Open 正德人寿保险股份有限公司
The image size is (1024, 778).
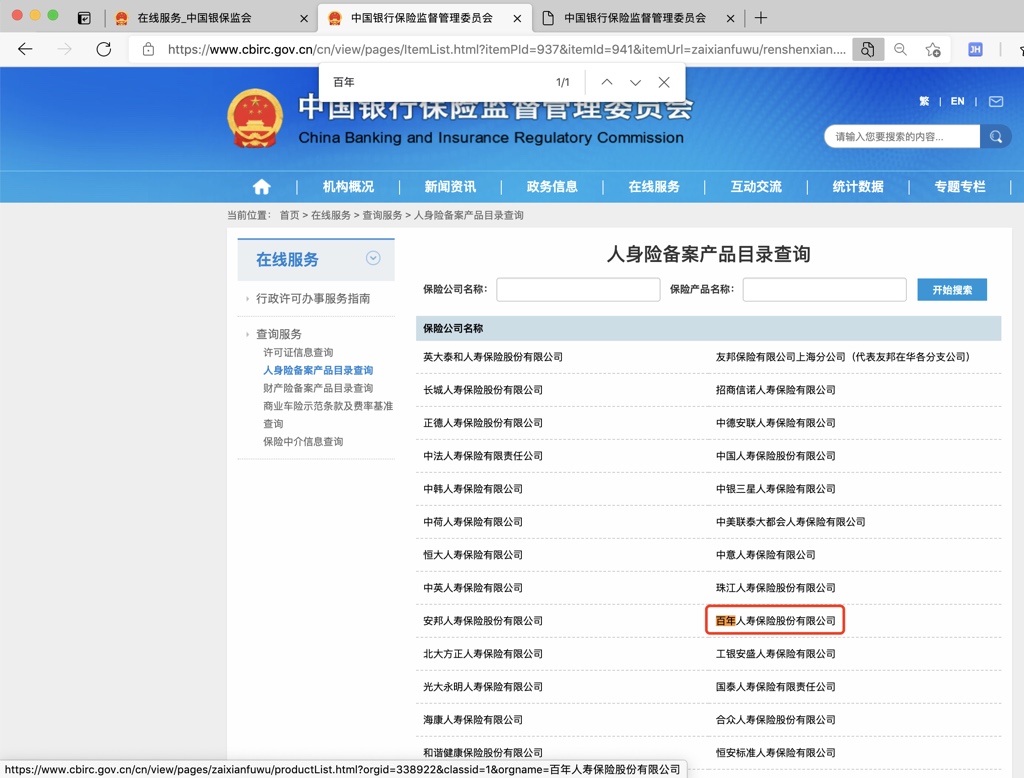pos(483,423)
